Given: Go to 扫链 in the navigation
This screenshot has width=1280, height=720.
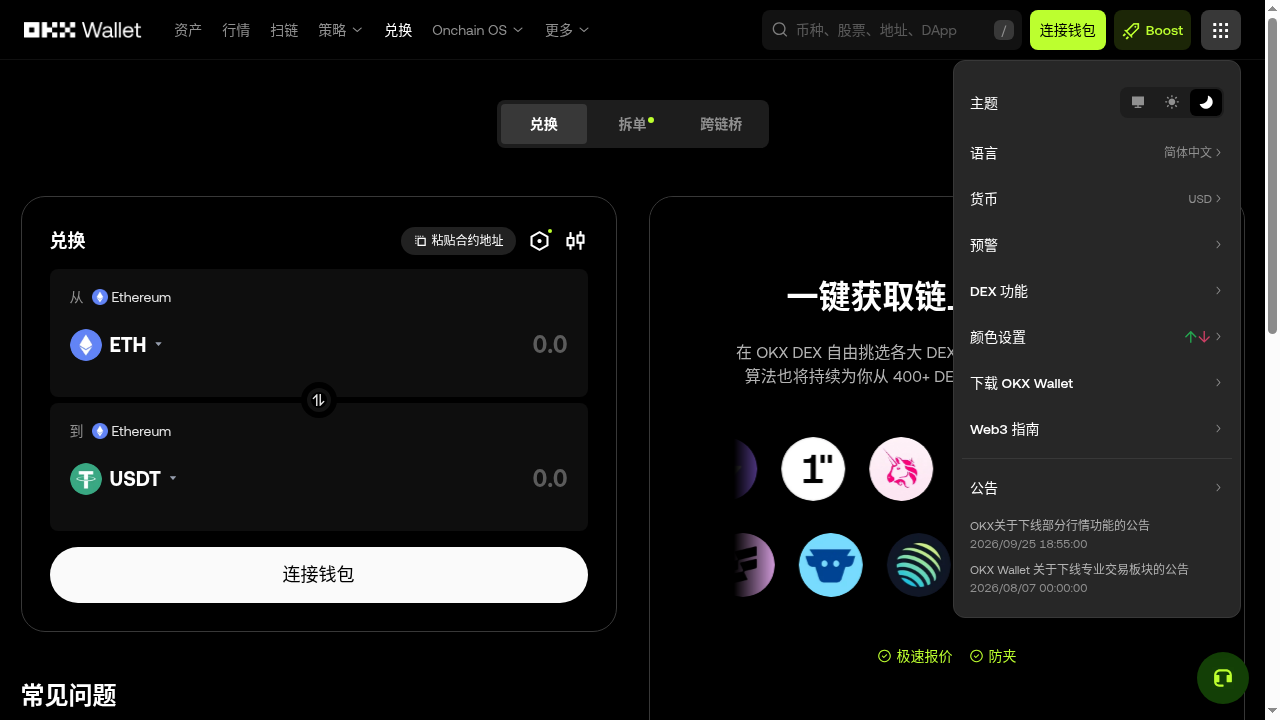Looking at the screenshot, I should (284, 30).
